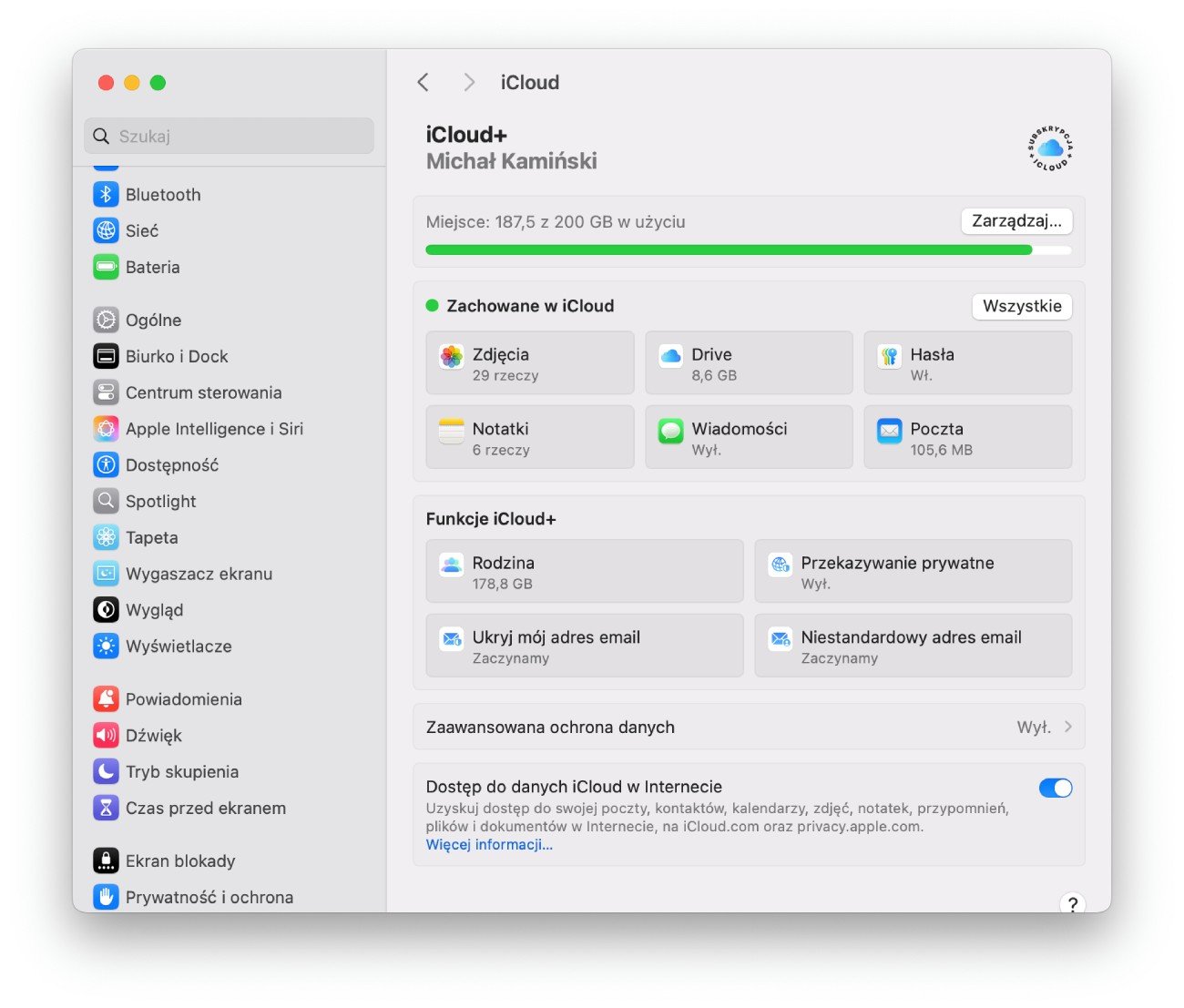Click the Szukaj search field
Image resolution: width=1184 pixels, height=1008 pixels.
(x=229, y=136)
